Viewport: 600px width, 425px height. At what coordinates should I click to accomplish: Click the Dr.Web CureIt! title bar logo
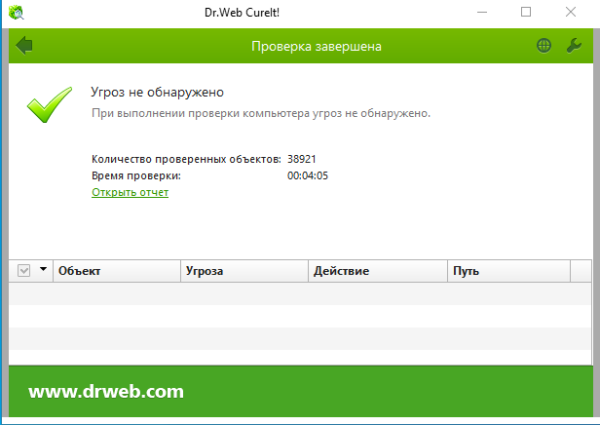point(16,12)
